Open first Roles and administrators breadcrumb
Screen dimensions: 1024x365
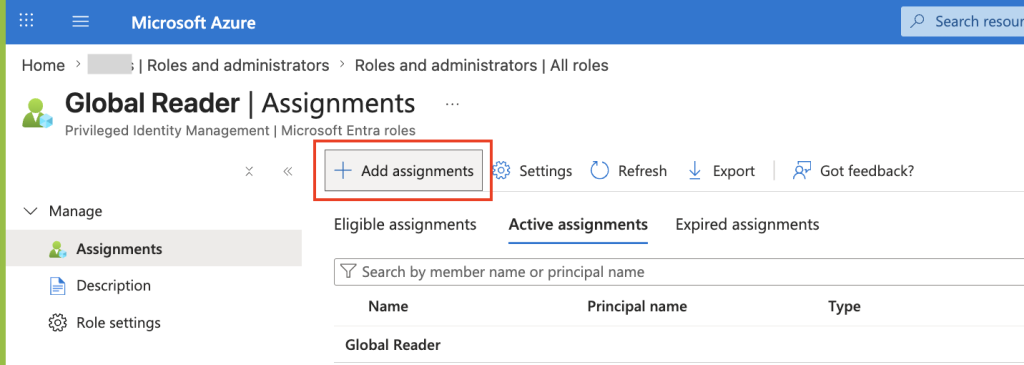(238, 65)
